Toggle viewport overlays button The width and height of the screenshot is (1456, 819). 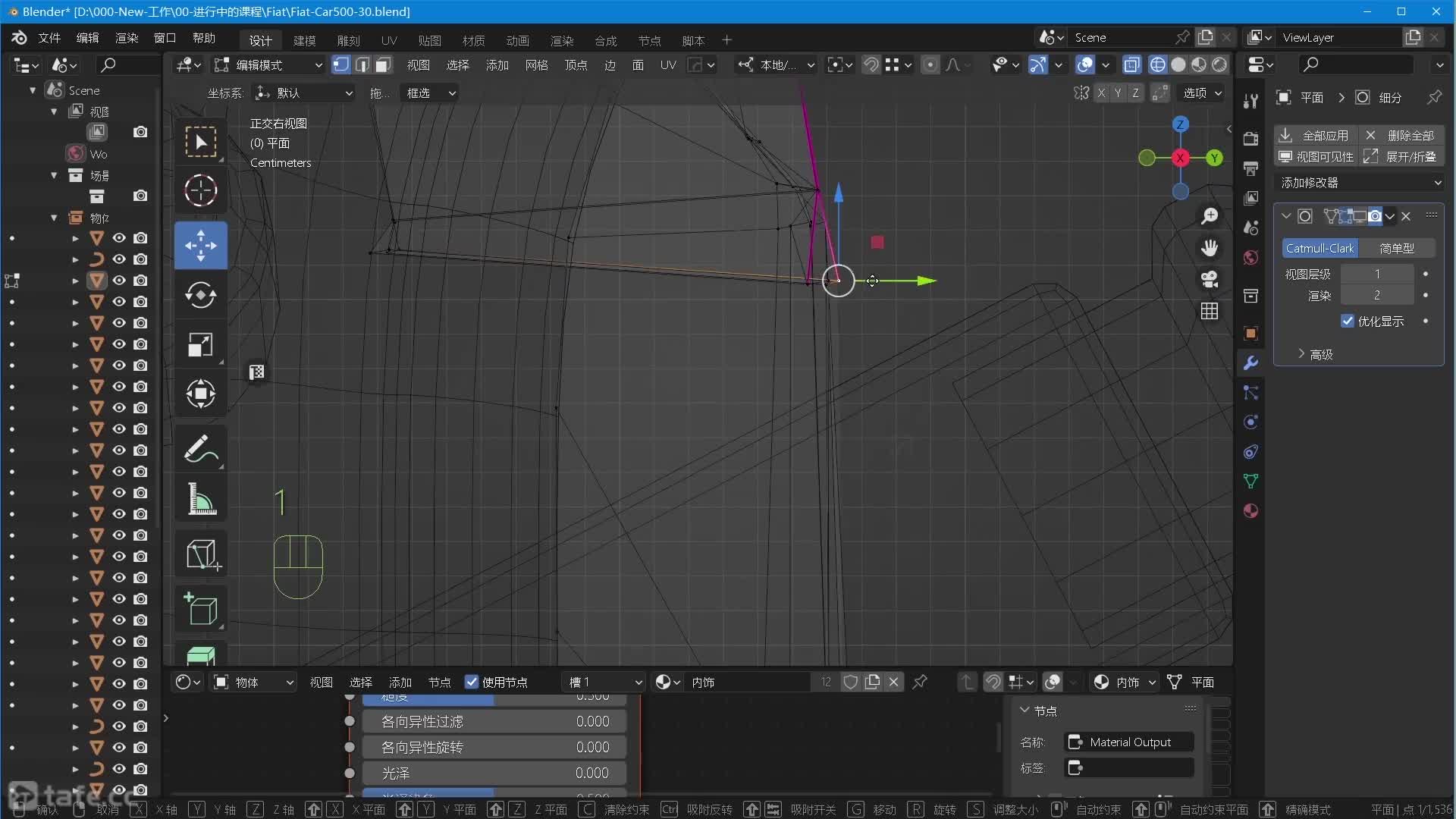click(x=1085, y=65)
